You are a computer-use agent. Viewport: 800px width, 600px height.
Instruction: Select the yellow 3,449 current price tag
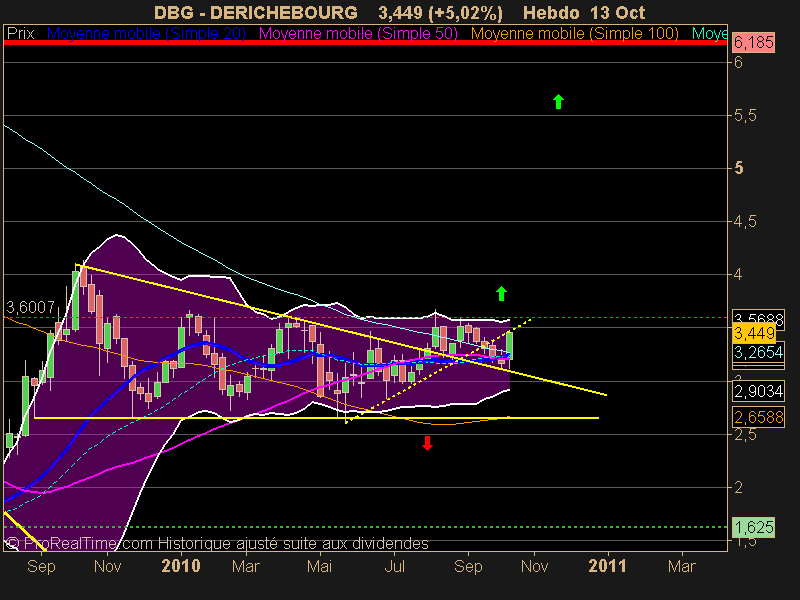coord(754,334)
